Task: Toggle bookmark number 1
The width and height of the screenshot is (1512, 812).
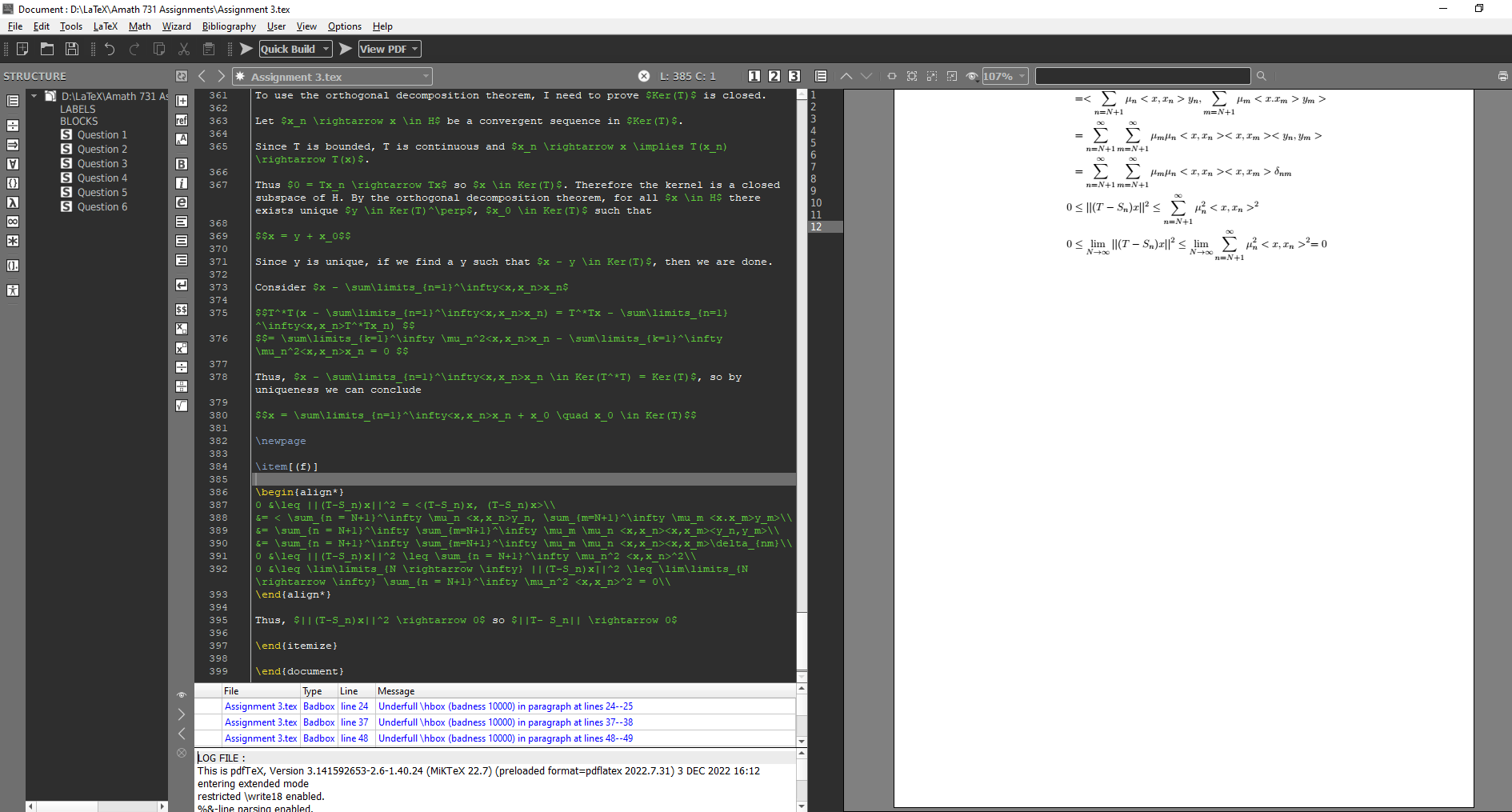Action: (754, 76)
